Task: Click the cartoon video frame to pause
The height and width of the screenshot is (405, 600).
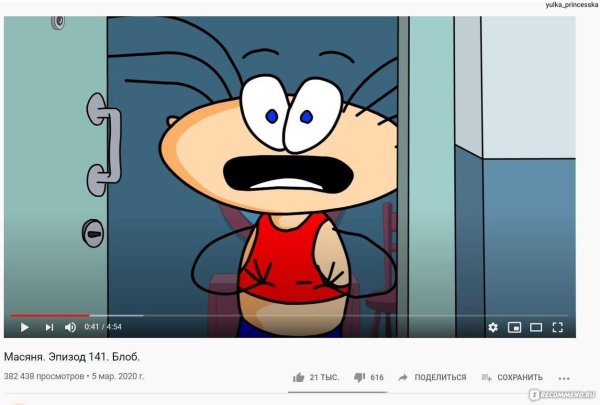Action: (290, 165)
